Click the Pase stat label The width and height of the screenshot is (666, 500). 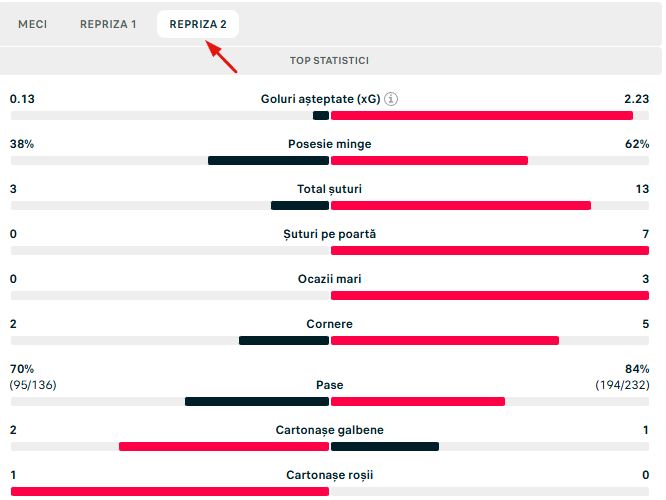[x=329, y=384]
